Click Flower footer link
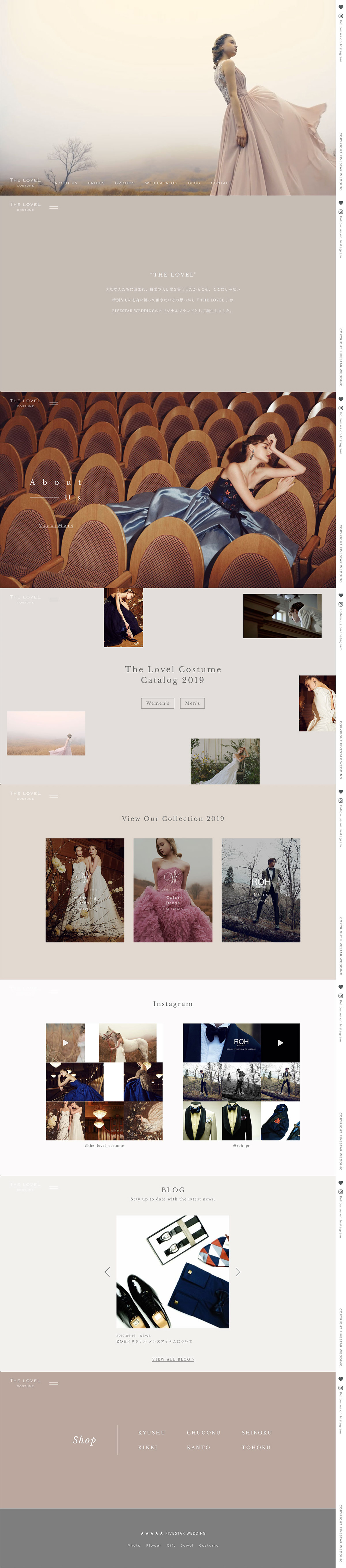 pos(153,1546)
